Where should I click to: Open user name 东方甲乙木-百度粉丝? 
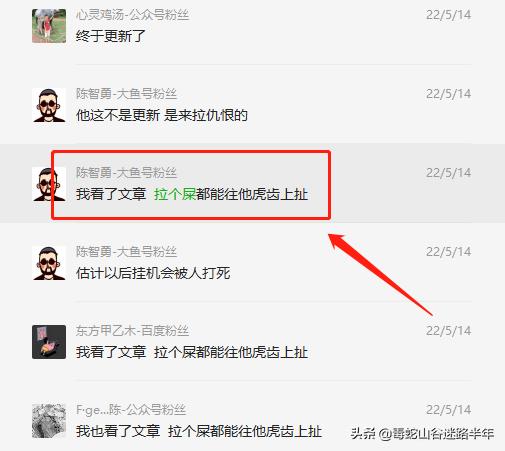coord(132,331)
